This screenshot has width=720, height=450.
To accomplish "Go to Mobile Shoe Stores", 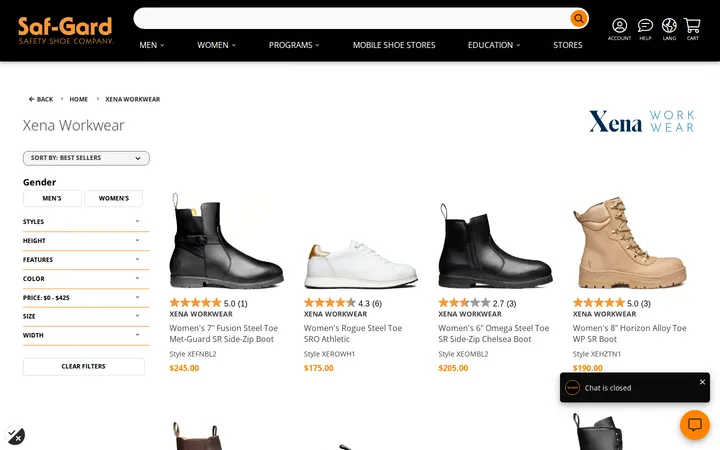I will [394, 45].
